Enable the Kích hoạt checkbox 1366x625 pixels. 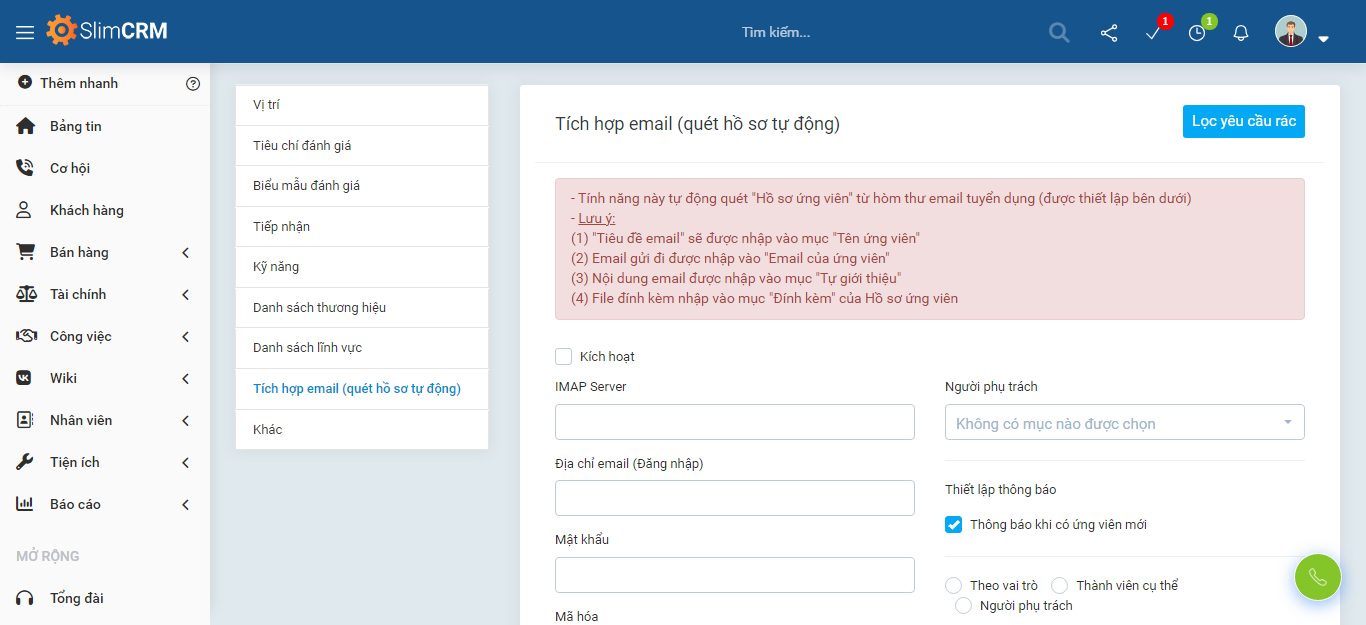564,356
